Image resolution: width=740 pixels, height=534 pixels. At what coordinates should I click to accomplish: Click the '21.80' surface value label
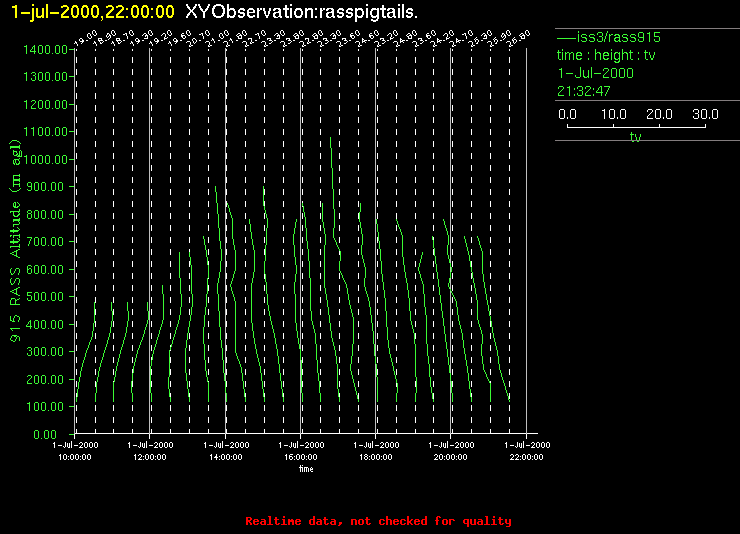pos(236,38)
